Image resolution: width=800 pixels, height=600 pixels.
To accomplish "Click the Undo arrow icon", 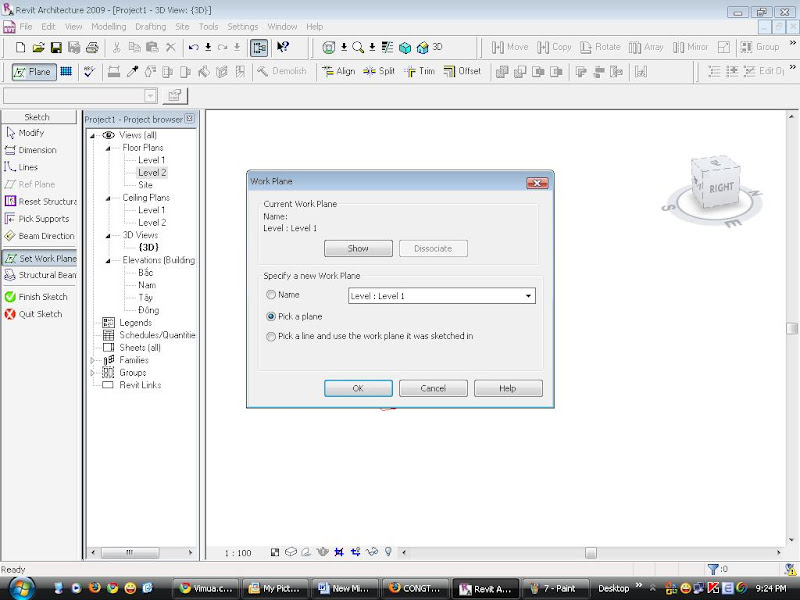I will coord(193,47).
